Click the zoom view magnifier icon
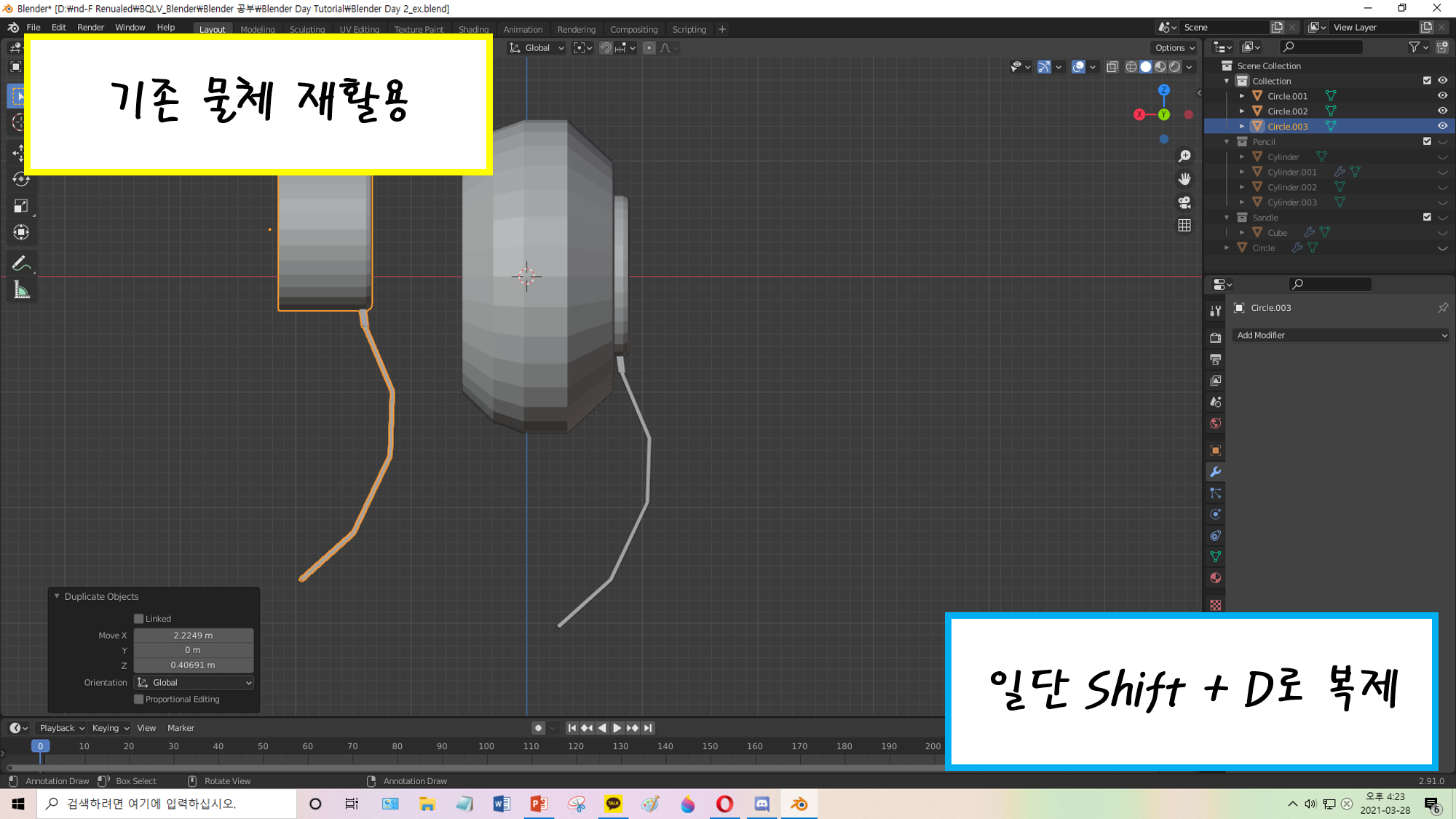1456x819 pixels. point(1184,157)
